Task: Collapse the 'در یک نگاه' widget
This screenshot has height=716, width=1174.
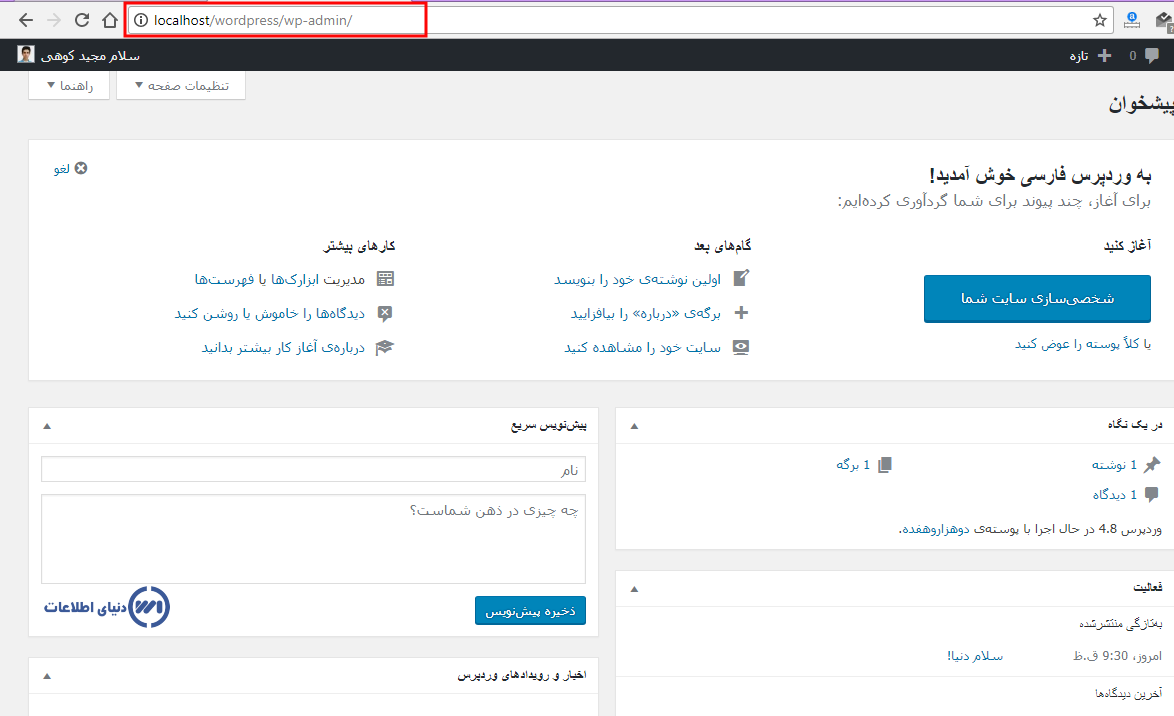Action: click(632, 426)
